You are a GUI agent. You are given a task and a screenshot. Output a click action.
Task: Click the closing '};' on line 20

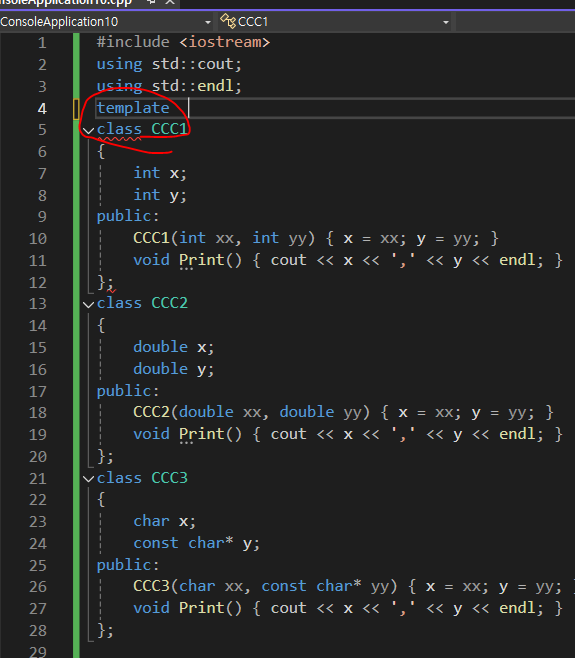click(105, 456)
